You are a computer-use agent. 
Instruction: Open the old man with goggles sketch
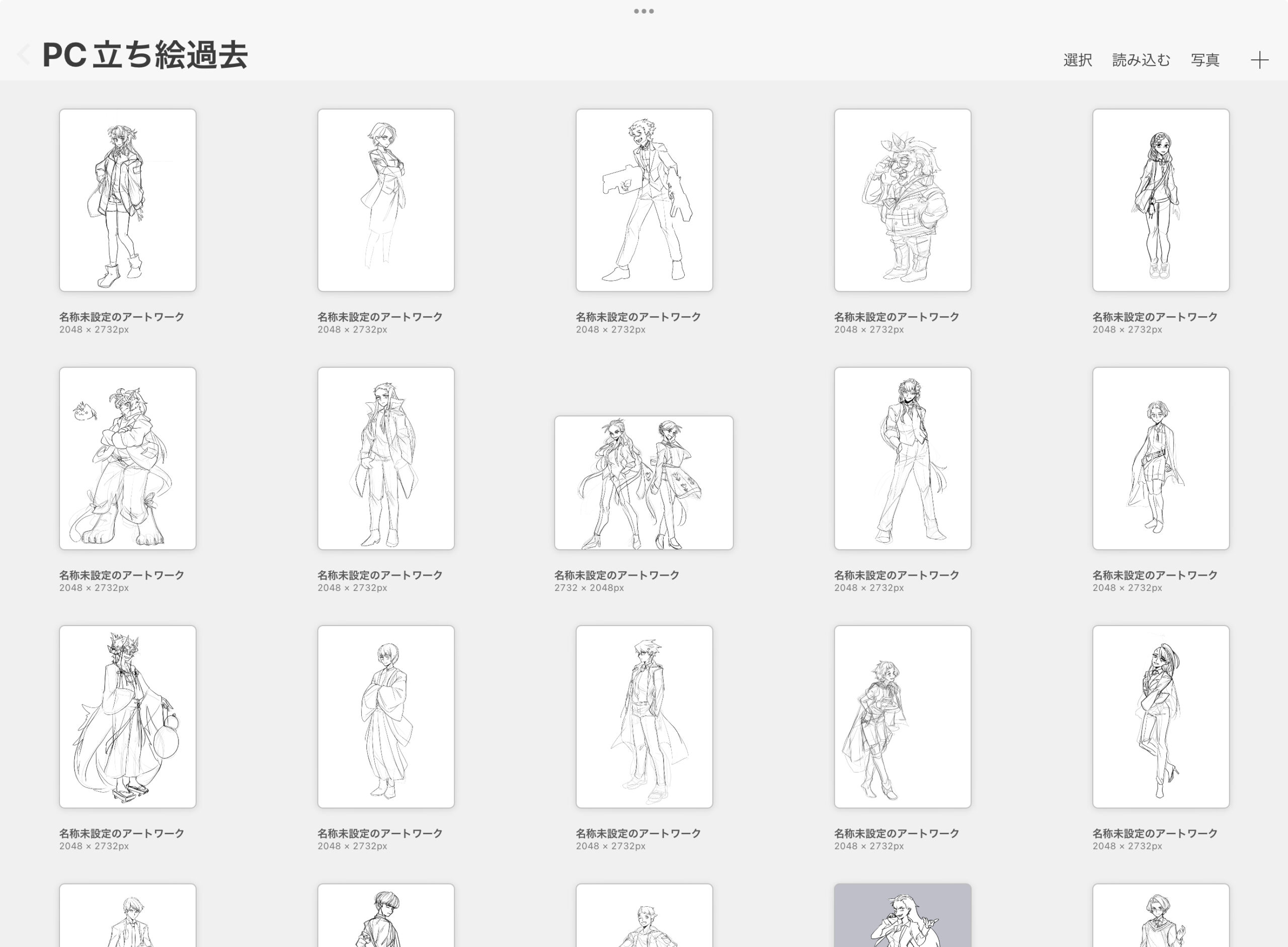point(902,200)
